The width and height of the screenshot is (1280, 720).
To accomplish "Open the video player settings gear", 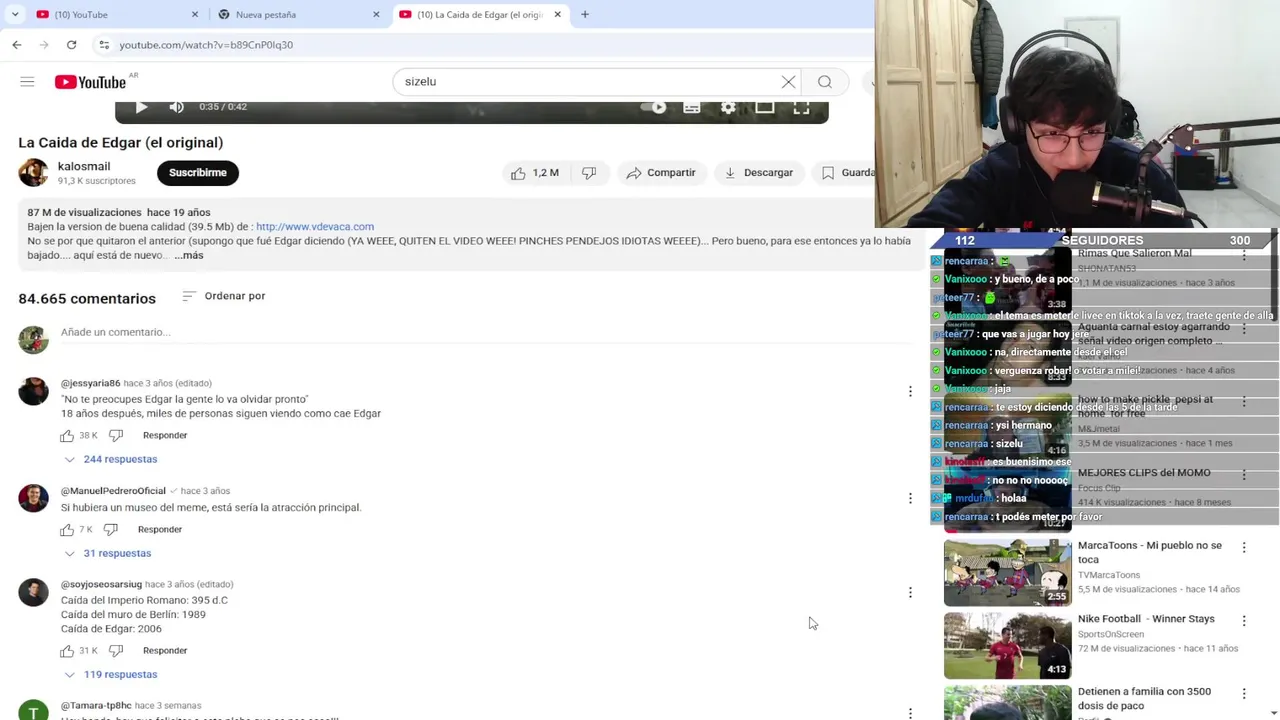I will coord(728,107).
